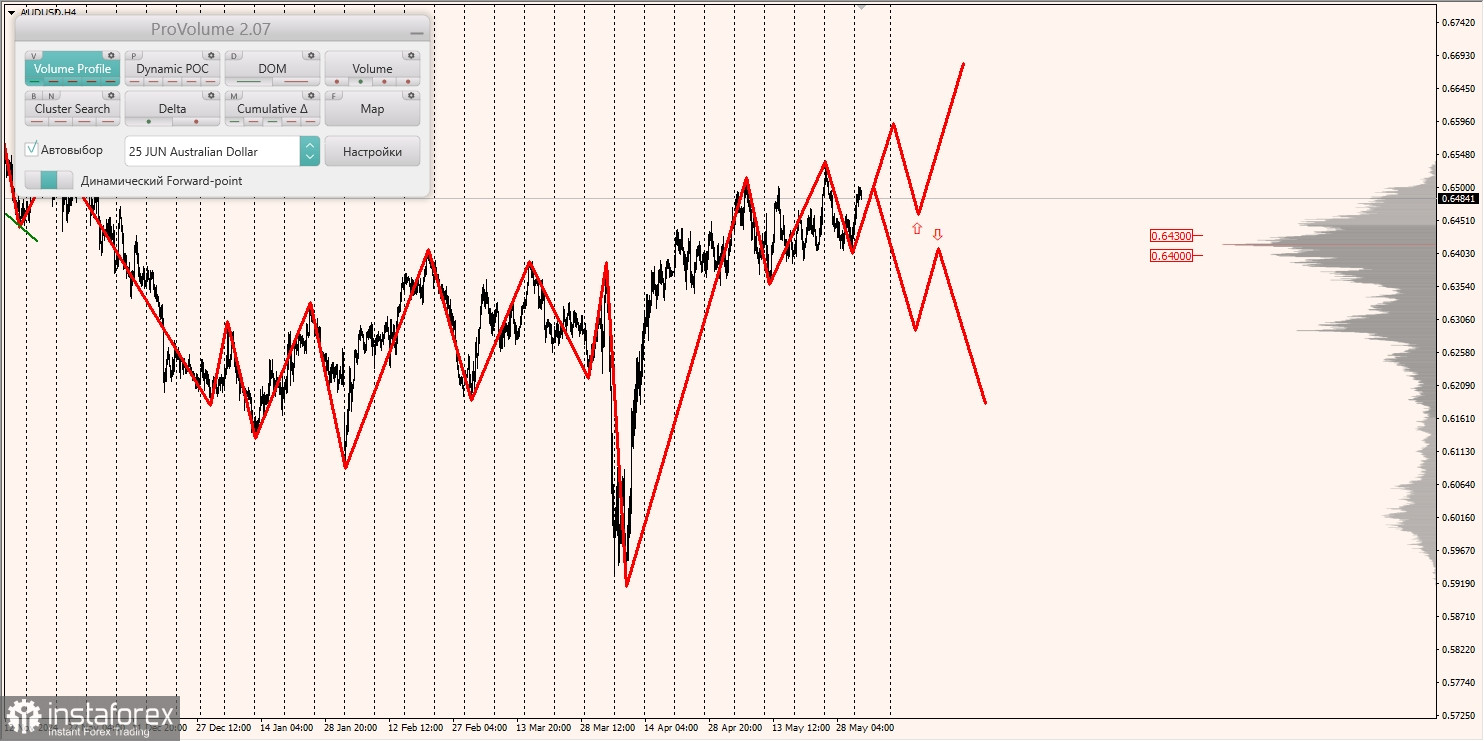Viewport: 1484px width, 741px height.
Task: Click the 14 Jan 04:00 time label
Action: pyautogui.click(x=286, y=728)
